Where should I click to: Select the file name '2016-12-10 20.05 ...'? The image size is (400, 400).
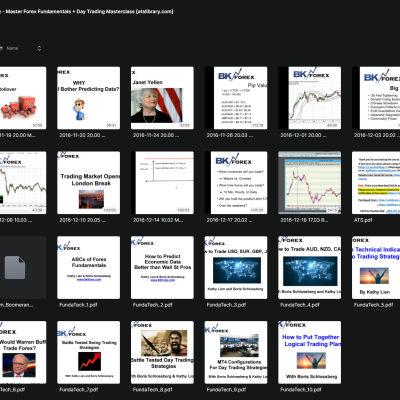point(82,220)
